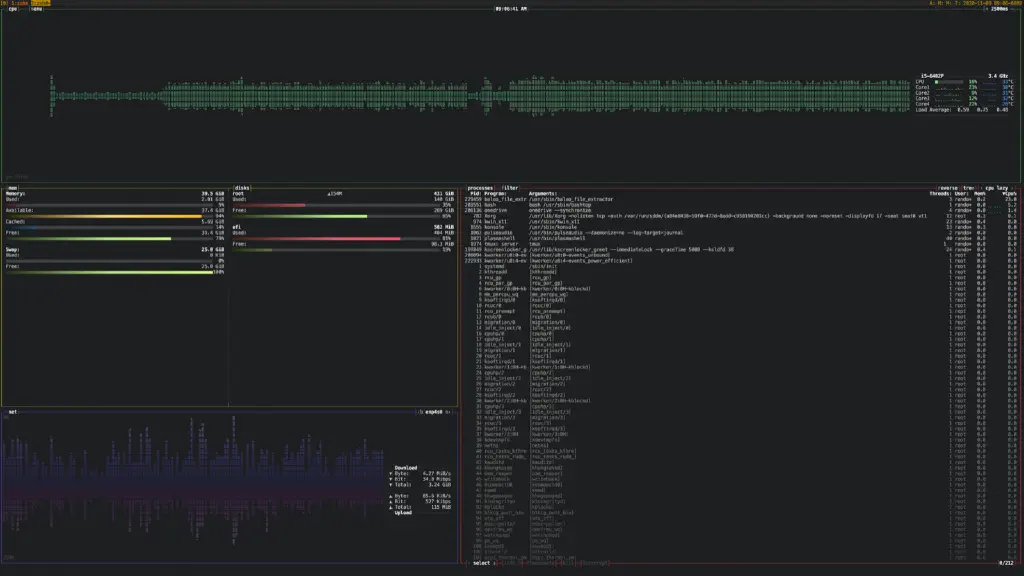
Task: Click the filter field in processes box
Action: pos(510,188)
